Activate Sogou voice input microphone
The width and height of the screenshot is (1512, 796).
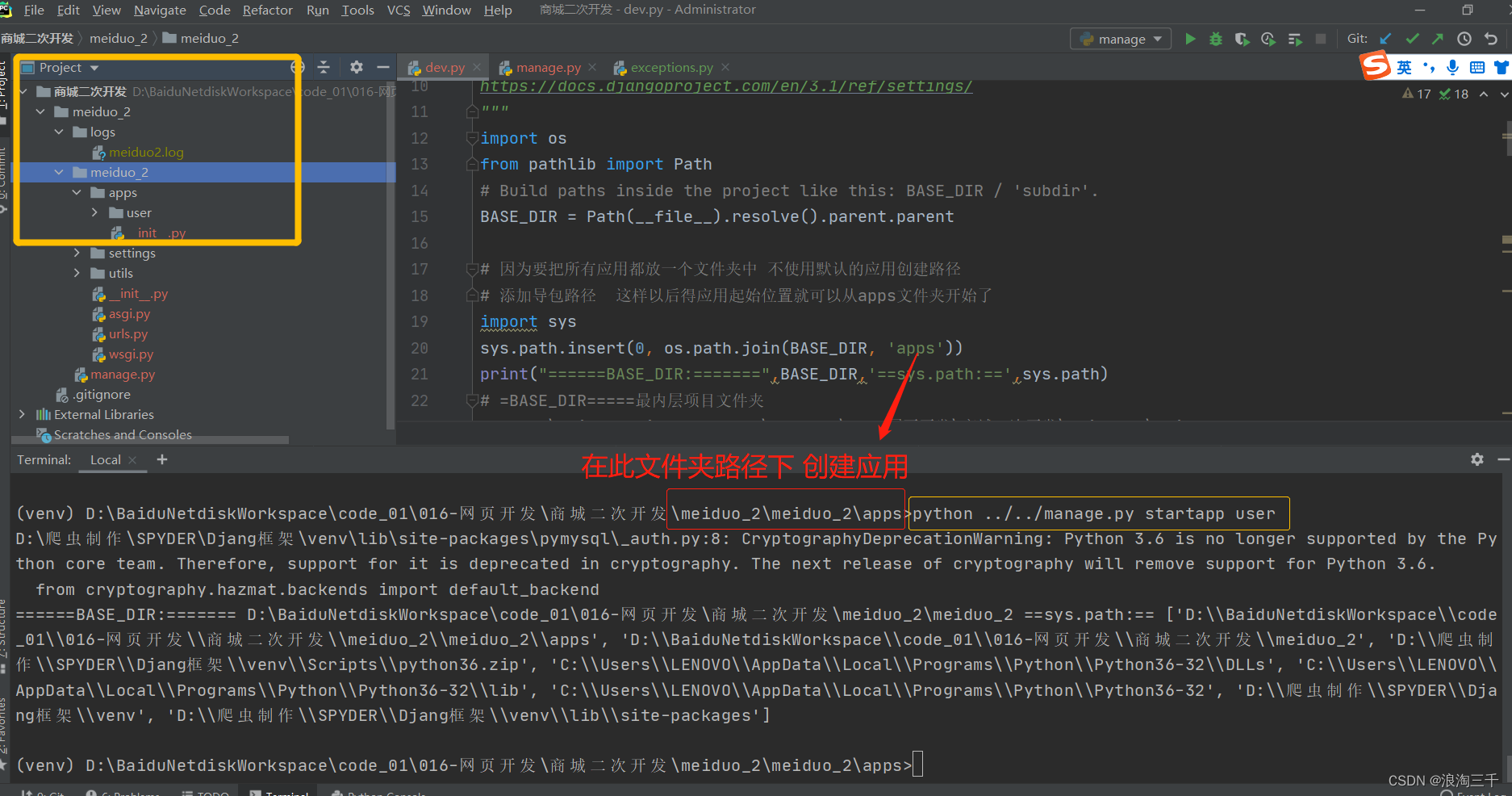click(x=1453, y=68)
